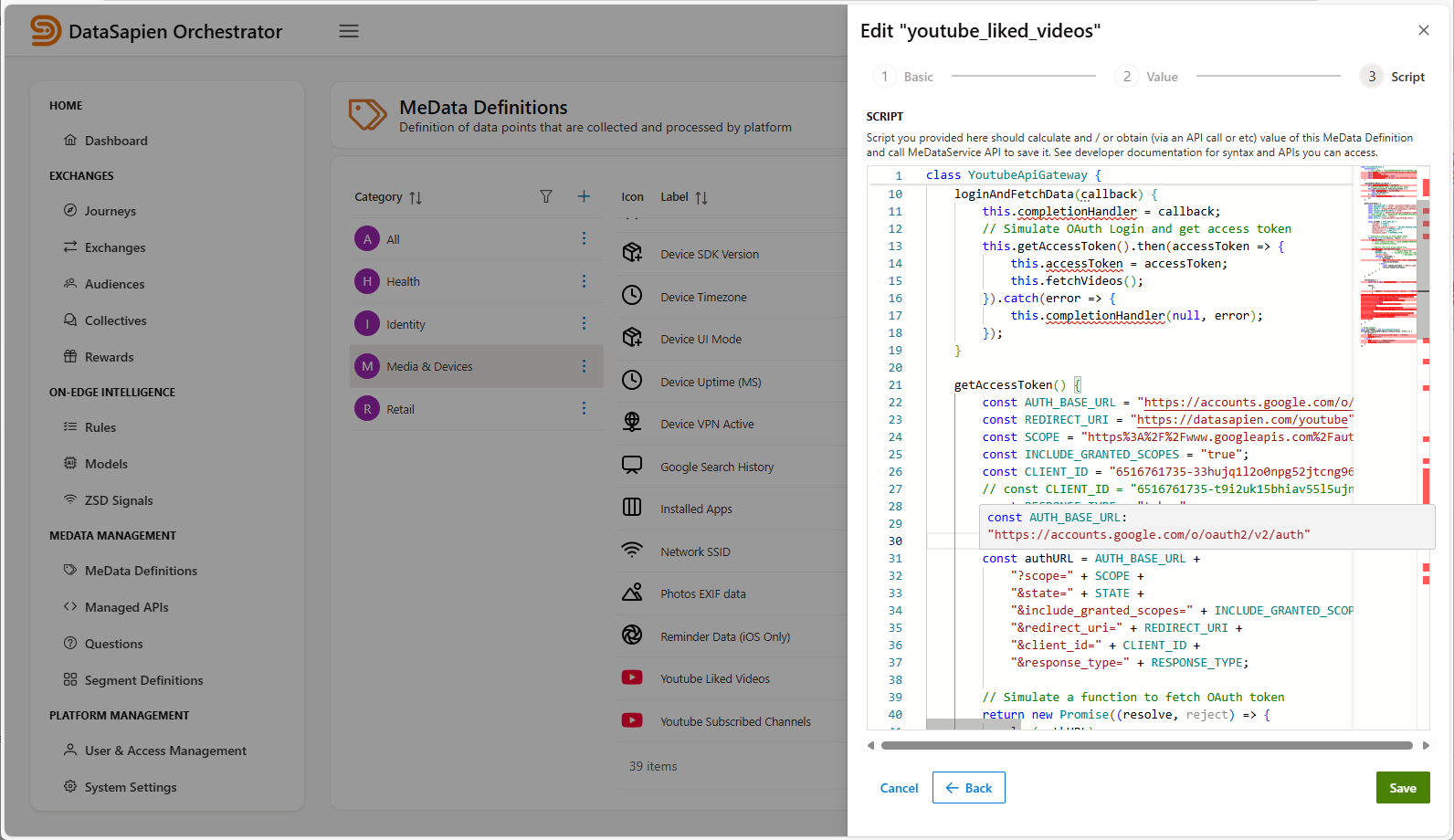Click the Device VPN Active globe icon
The height and width of the screenshot is (840, 1454).
click(x=632, y=422)
